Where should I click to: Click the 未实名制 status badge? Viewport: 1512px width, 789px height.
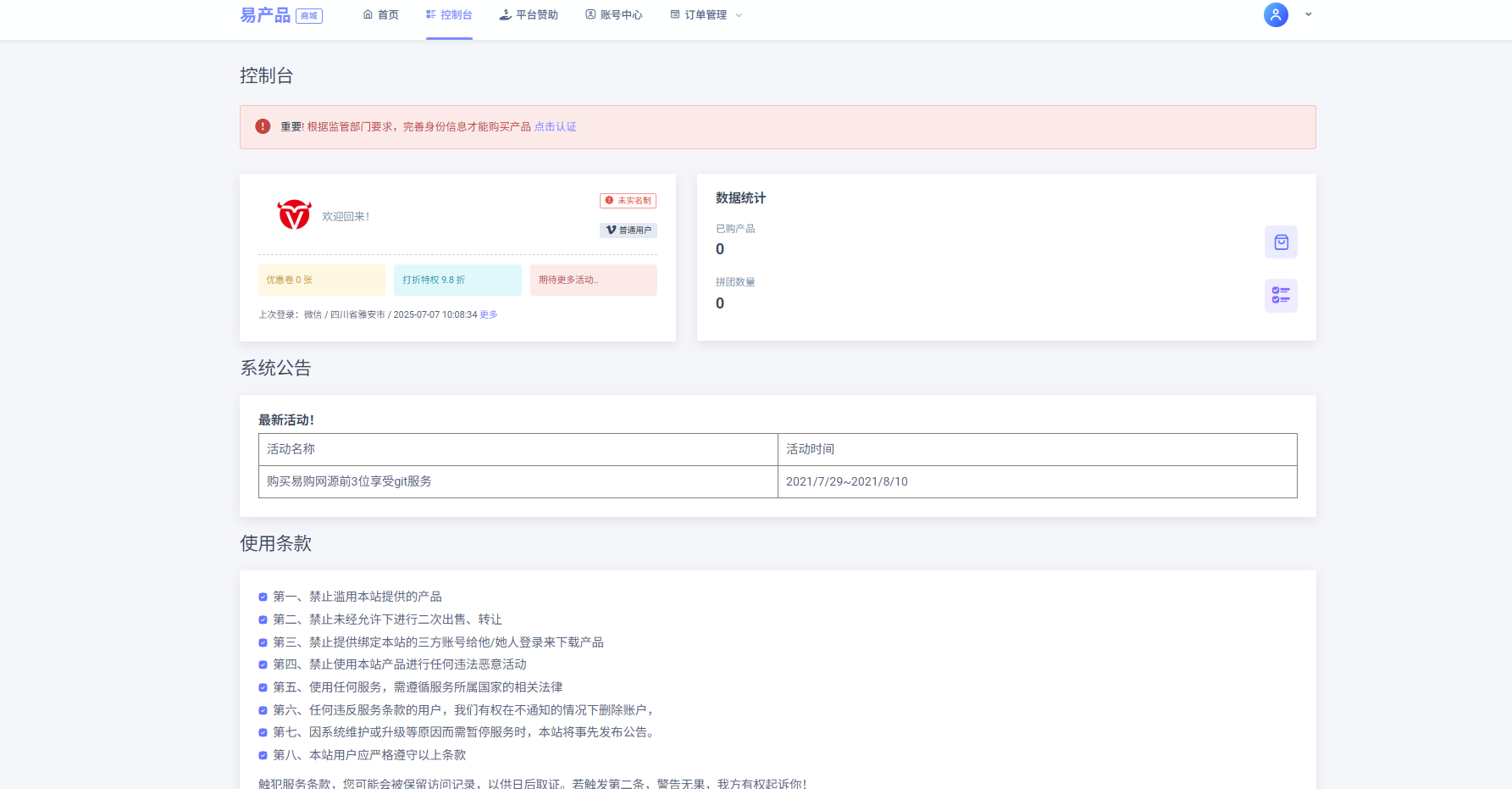click(x=629, y=201)
